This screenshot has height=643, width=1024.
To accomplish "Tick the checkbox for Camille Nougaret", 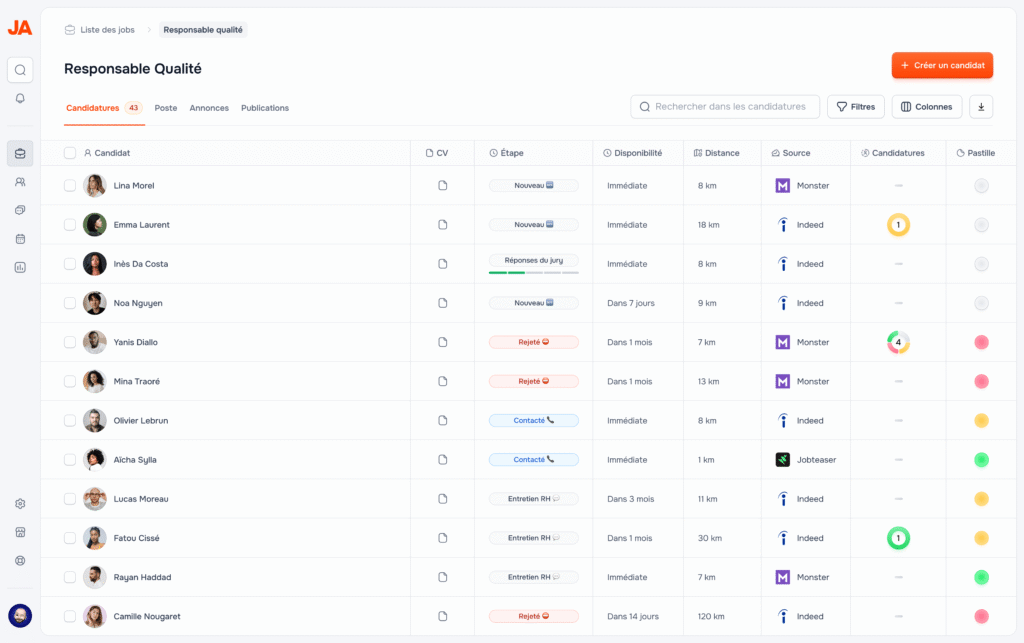I will 70,616.
